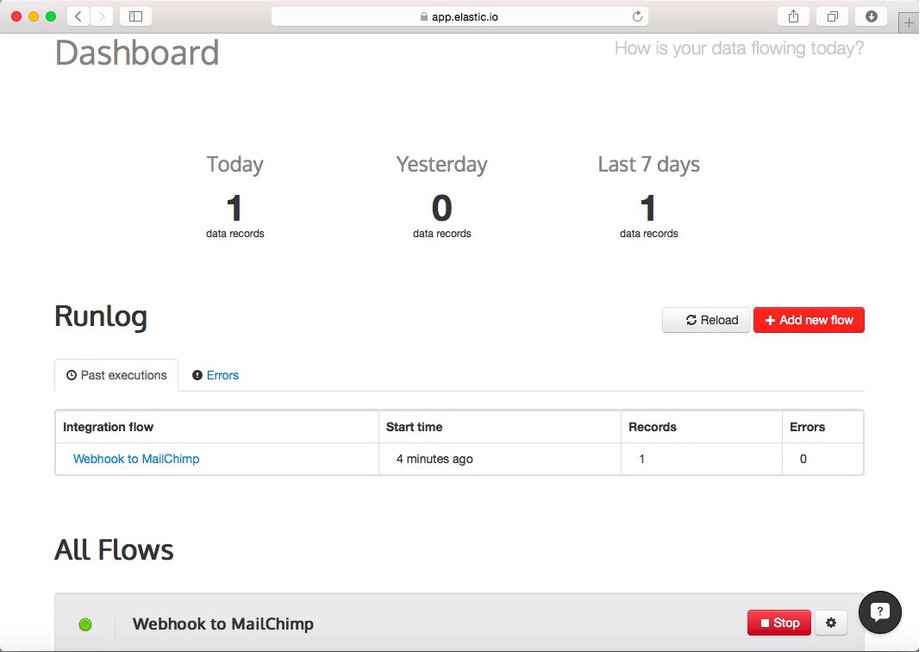Open Webhook to MailChimp runlog link
The width and height of the screenshot is (920, 652).
pyautogui.click(x=136, y=459)
